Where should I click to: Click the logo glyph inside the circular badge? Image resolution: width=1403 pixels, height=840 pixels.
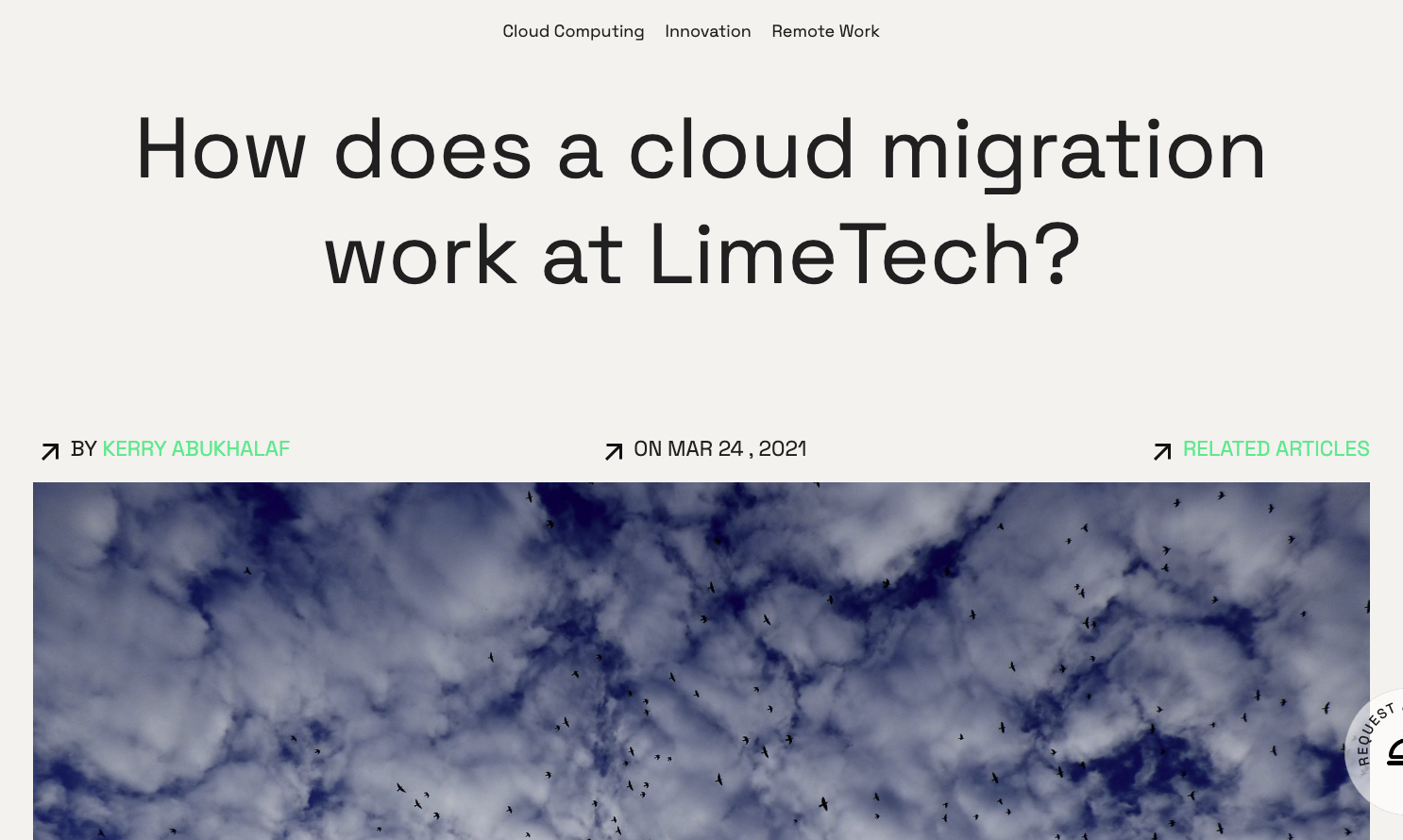(1395, 752)
